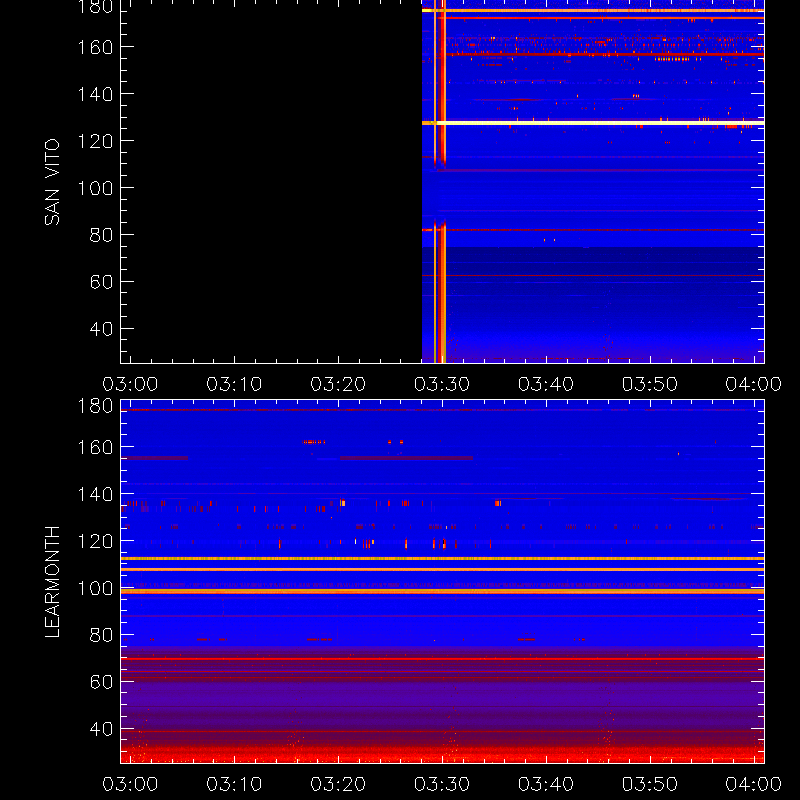This screenshot has height=800, width=800.
Task: Select the 60 tick label on SAN VITO plot
Action: point(101,282)
